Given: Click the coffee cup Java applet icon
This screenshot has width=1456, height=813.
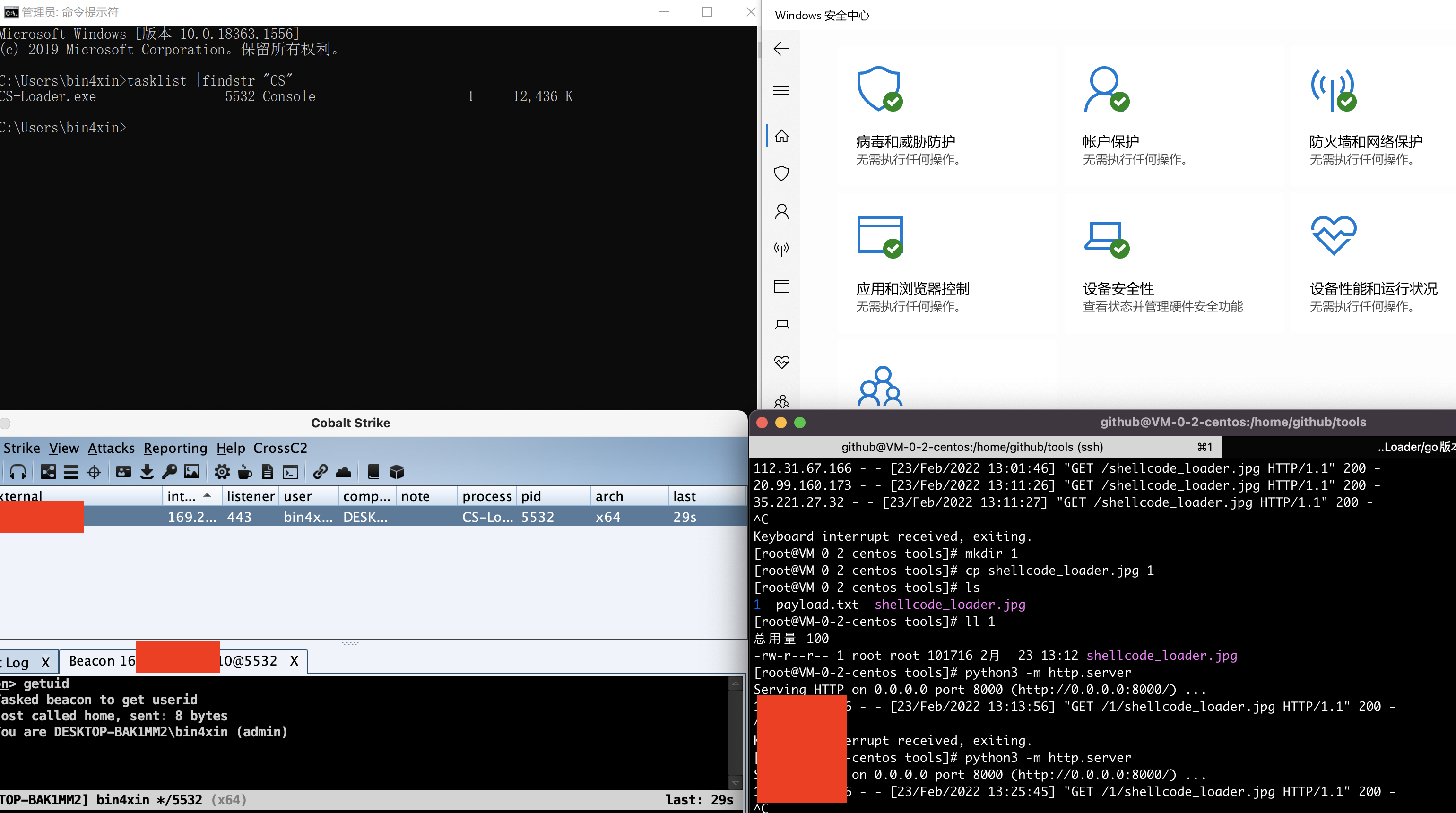Looking at the screenshot, I should click(x=245, y=472).
